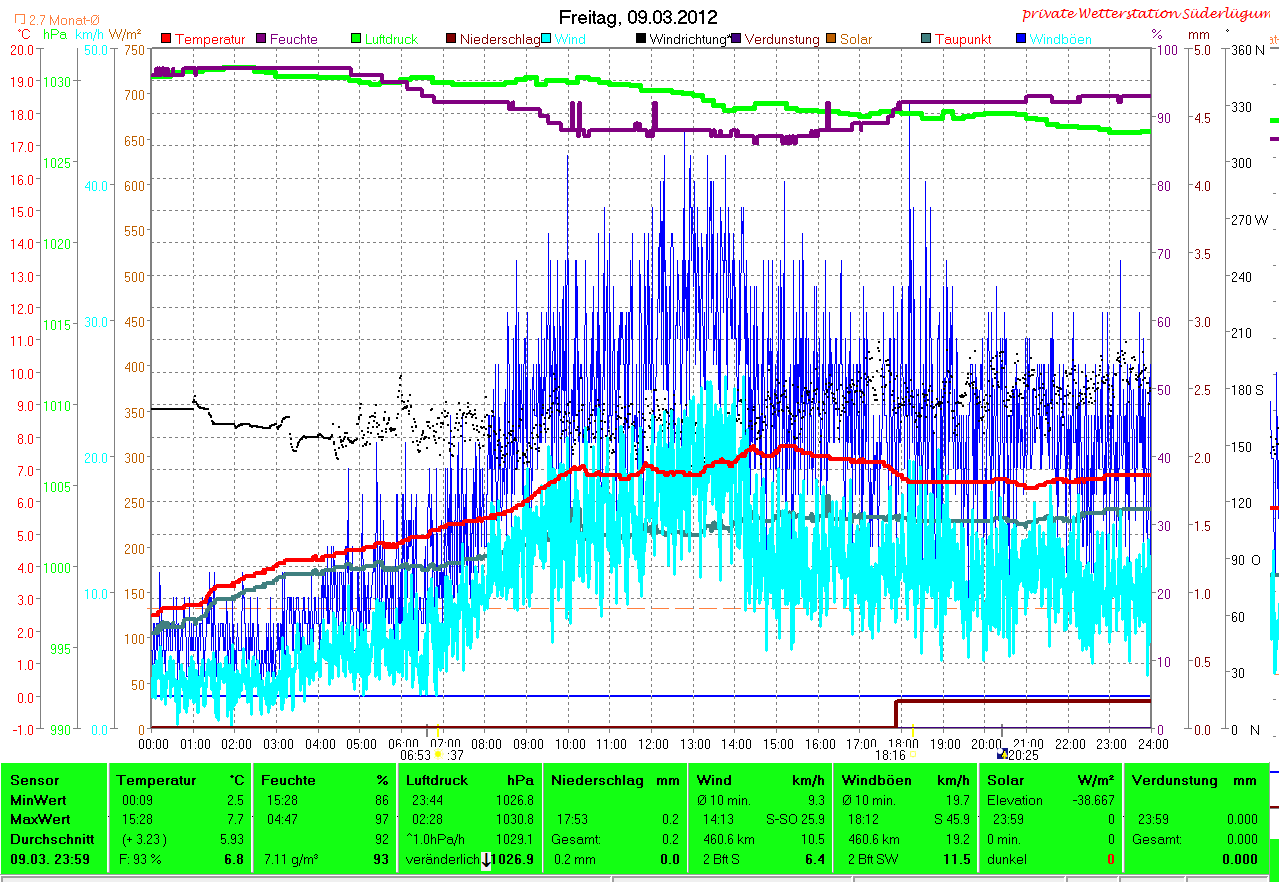
Task: Click the red Temperatur legend square
Action: pyautogui.click(x=166, y=39)
